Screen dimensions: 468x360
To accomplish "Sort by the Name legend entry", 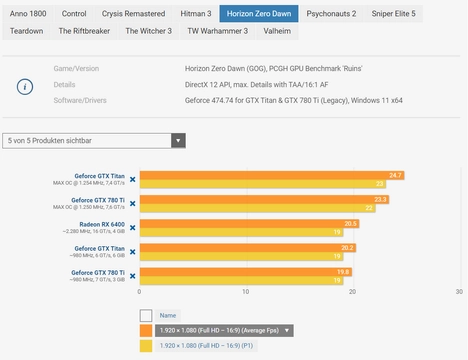I will pos(168,315).
